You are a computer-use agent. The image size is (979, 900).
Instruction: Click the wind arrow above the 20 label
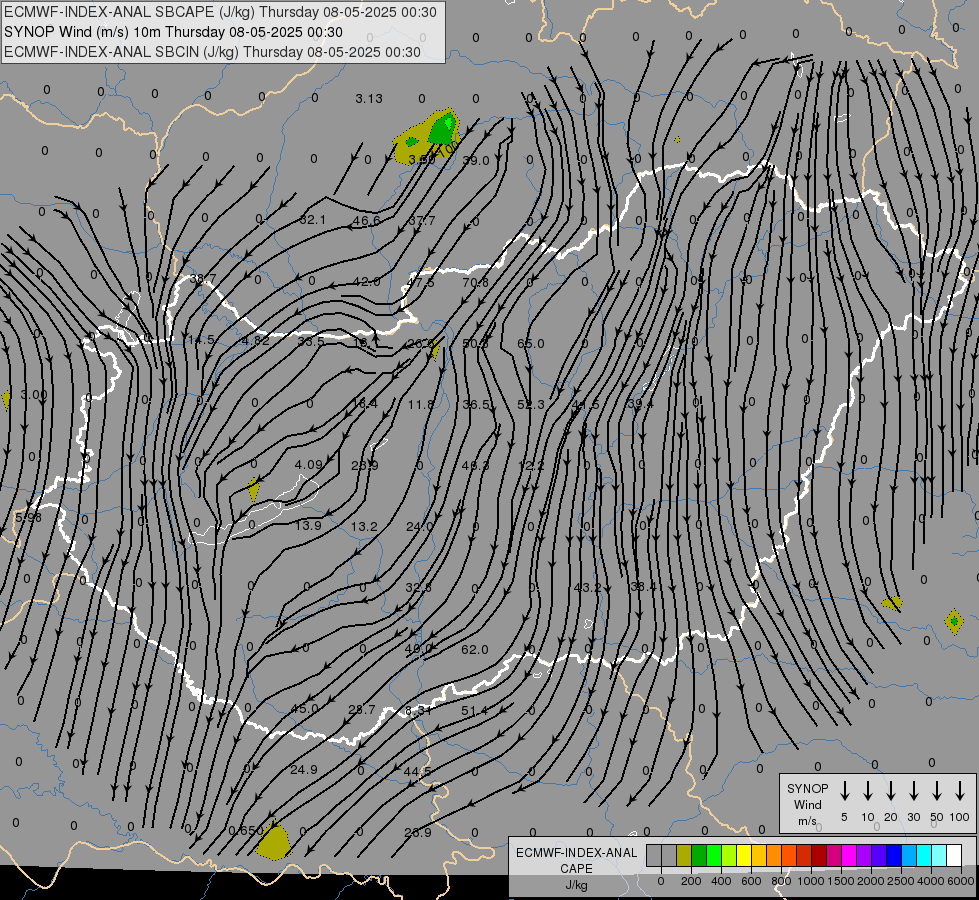(890, 791)
